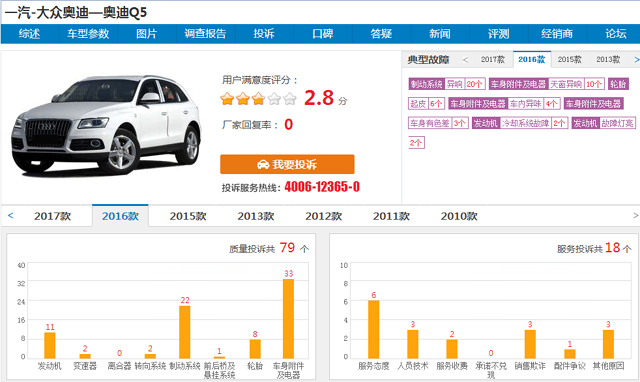Open the 口碑 tab

(x=323, y=34)
